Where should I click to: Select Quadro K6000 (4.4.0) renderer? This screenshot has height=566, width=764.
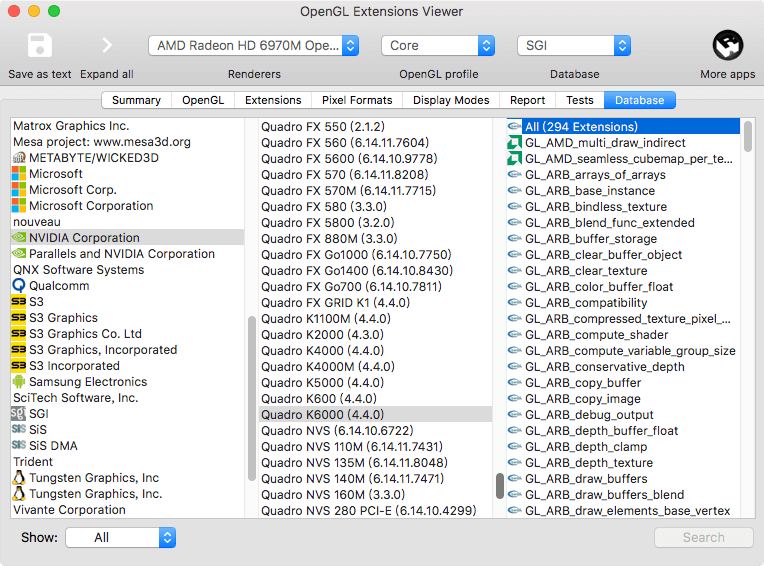click(x=375, y=415)
